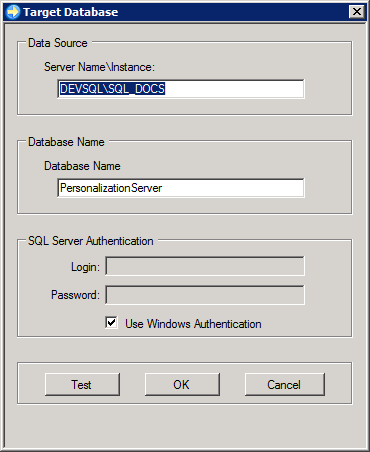Click the 'Target Database' title text

[70, 12]
